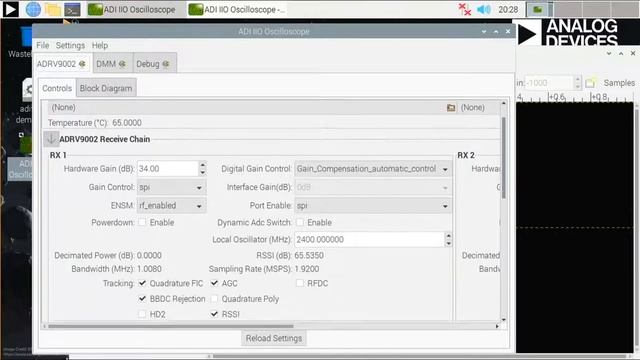Click the -1000 field in the capture window

pos(549,83)
